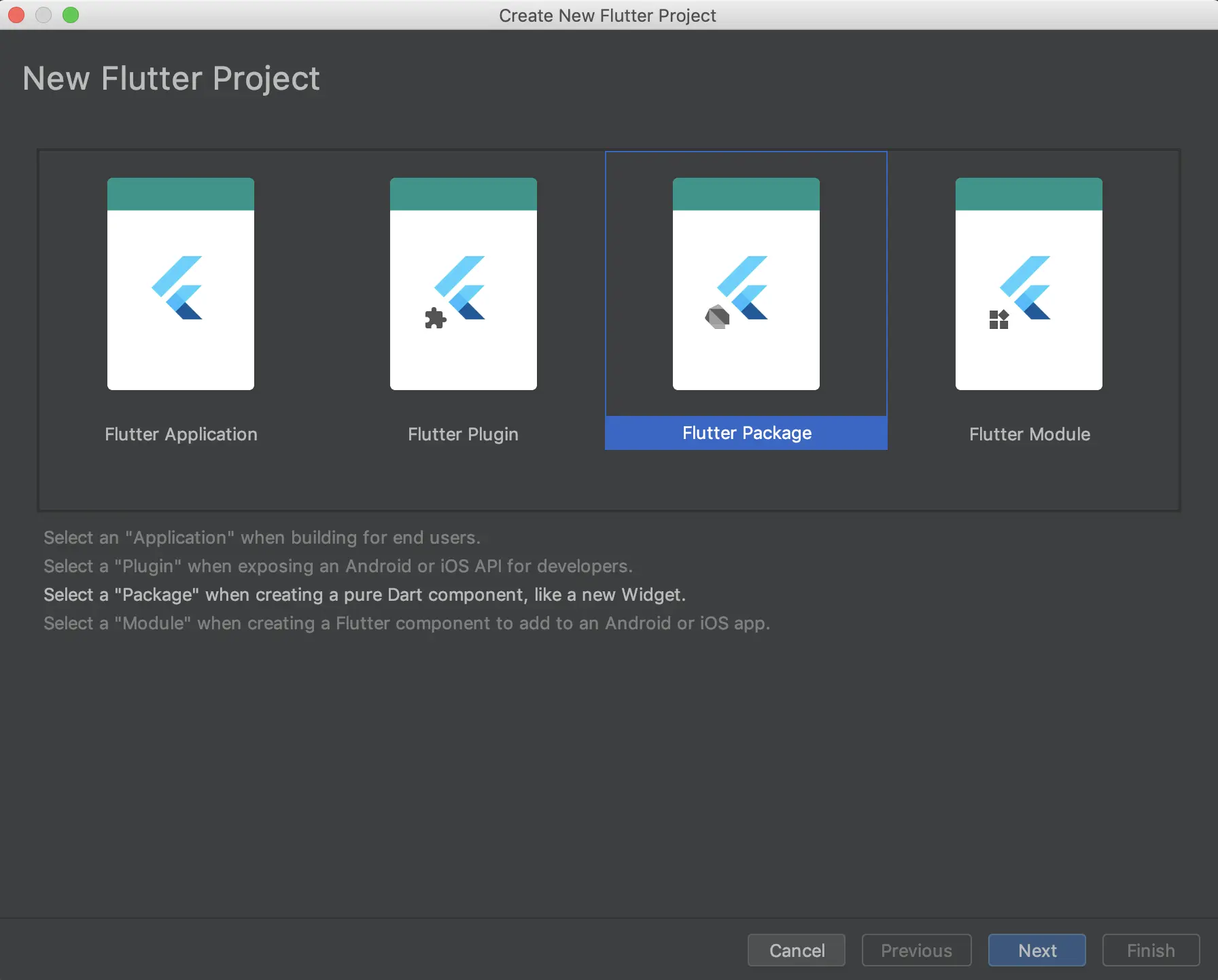Pick the Flutter Package project icon

click(746, 283)
